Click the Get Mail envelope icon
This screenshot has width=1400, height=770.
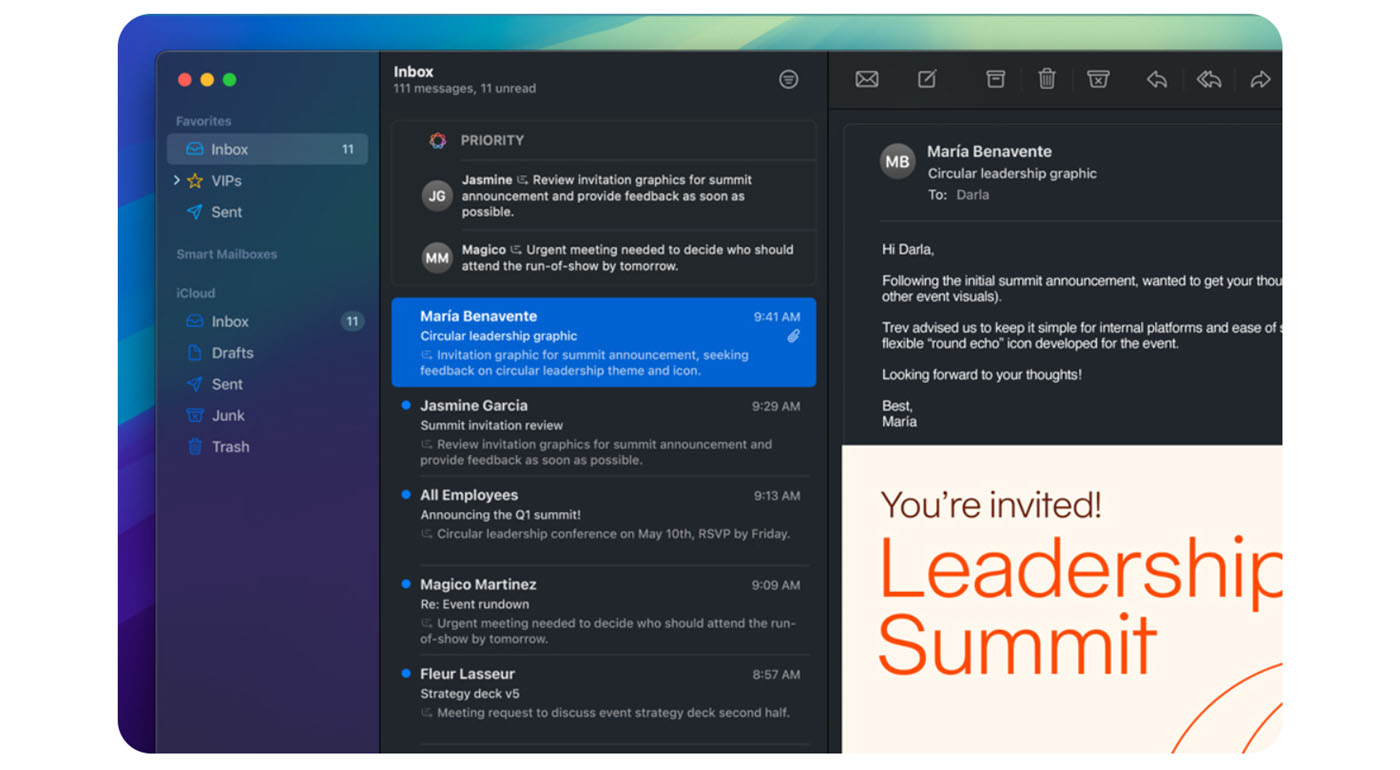click(867, 79)
